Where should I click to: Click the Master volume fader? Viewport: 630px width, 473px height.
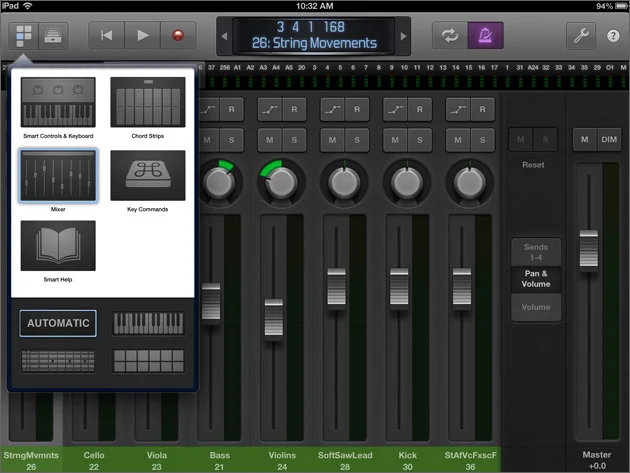click(589, 249)
